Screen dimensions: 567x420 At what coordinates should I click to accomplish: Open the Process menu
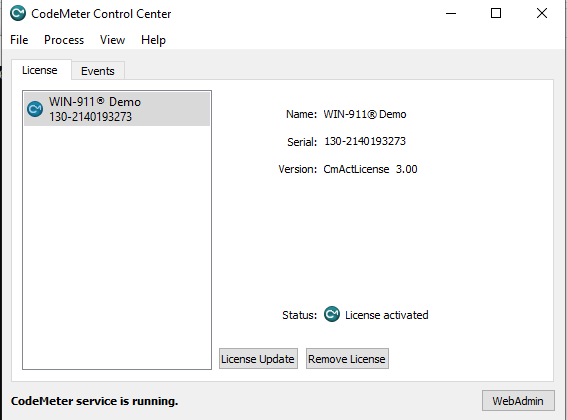tap(64, 40)
